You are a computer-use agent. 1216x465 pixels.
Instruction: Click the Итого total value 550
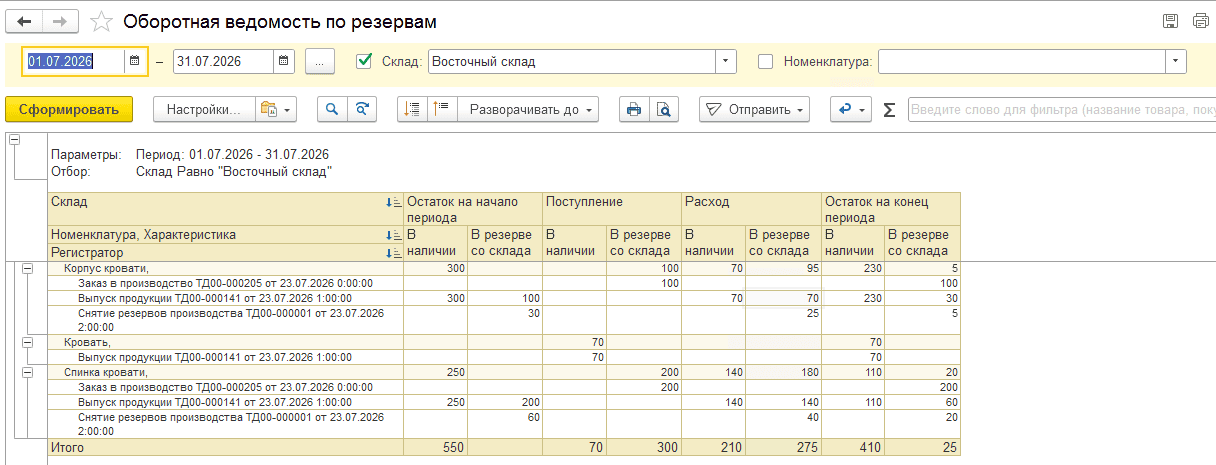[453, 448]
